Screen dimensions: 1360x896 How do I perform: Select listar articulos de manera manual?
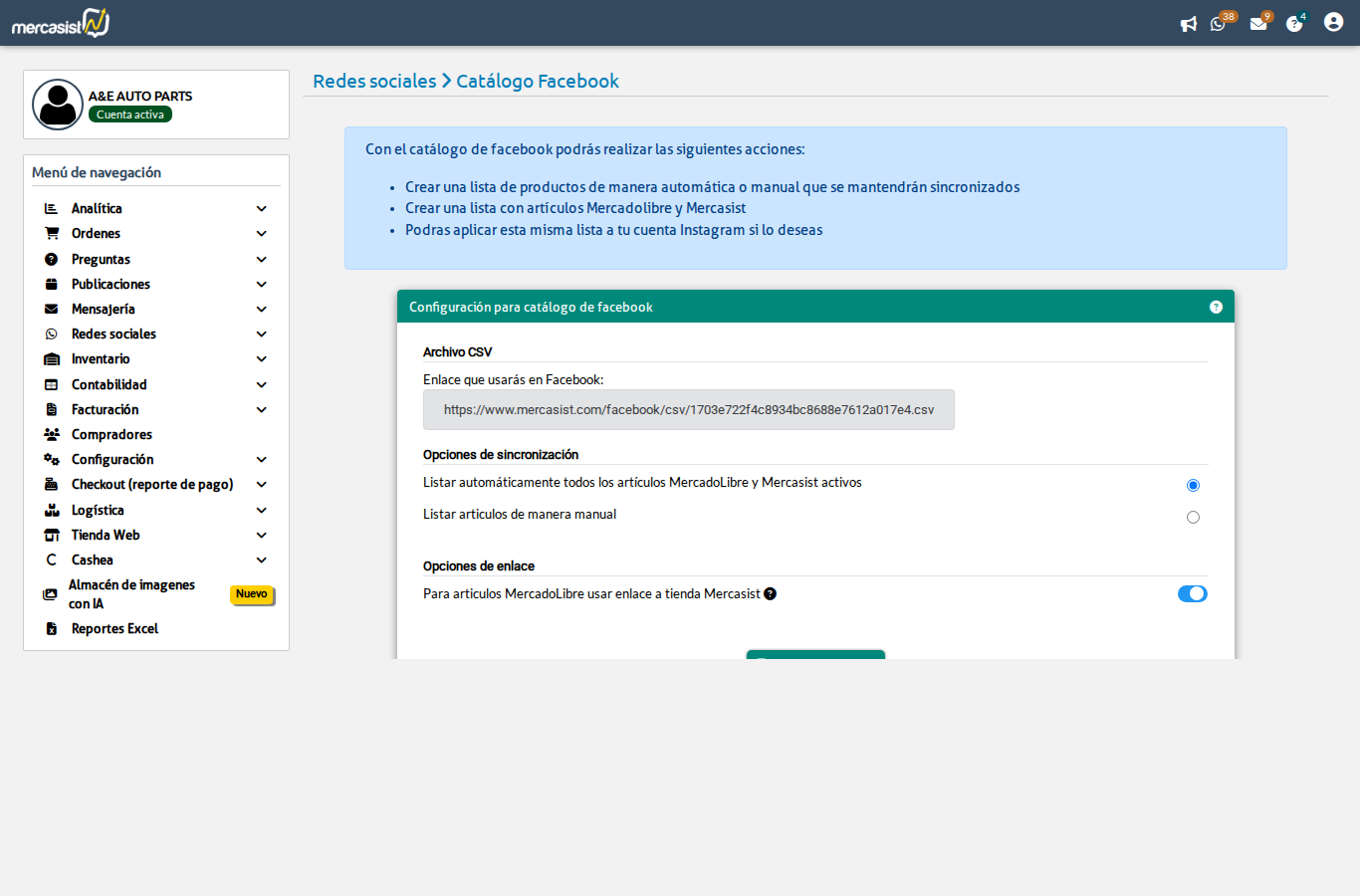point(1193,517)
